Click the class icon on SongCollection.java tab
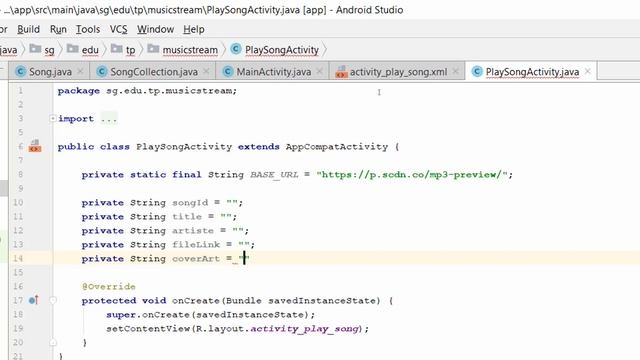This screenshot has width=640, height=360. pos(102,71)
